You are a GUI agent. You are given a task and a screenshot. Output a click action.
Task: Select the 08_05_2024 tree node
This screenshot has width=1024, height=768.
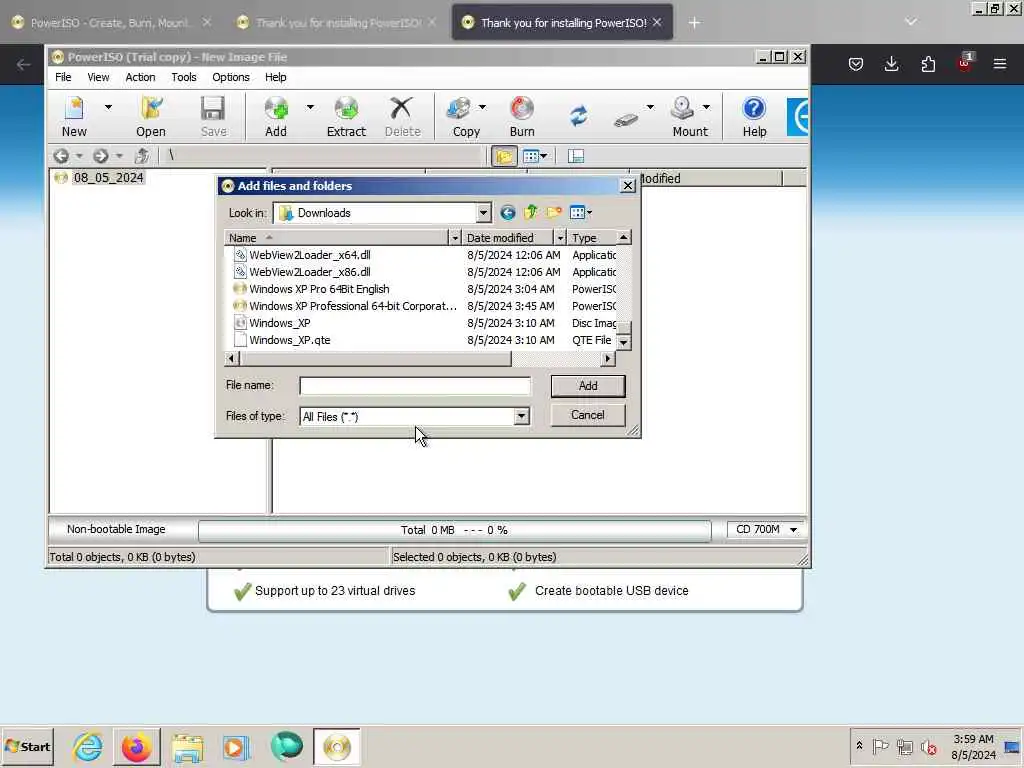tap(108, 178)
